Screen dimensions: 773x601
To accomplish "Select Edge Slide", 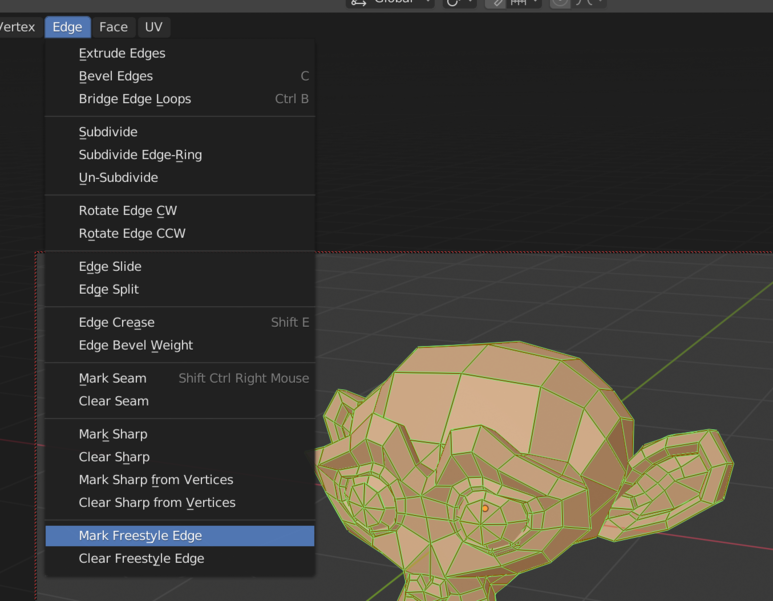I will tap(180, 266).
